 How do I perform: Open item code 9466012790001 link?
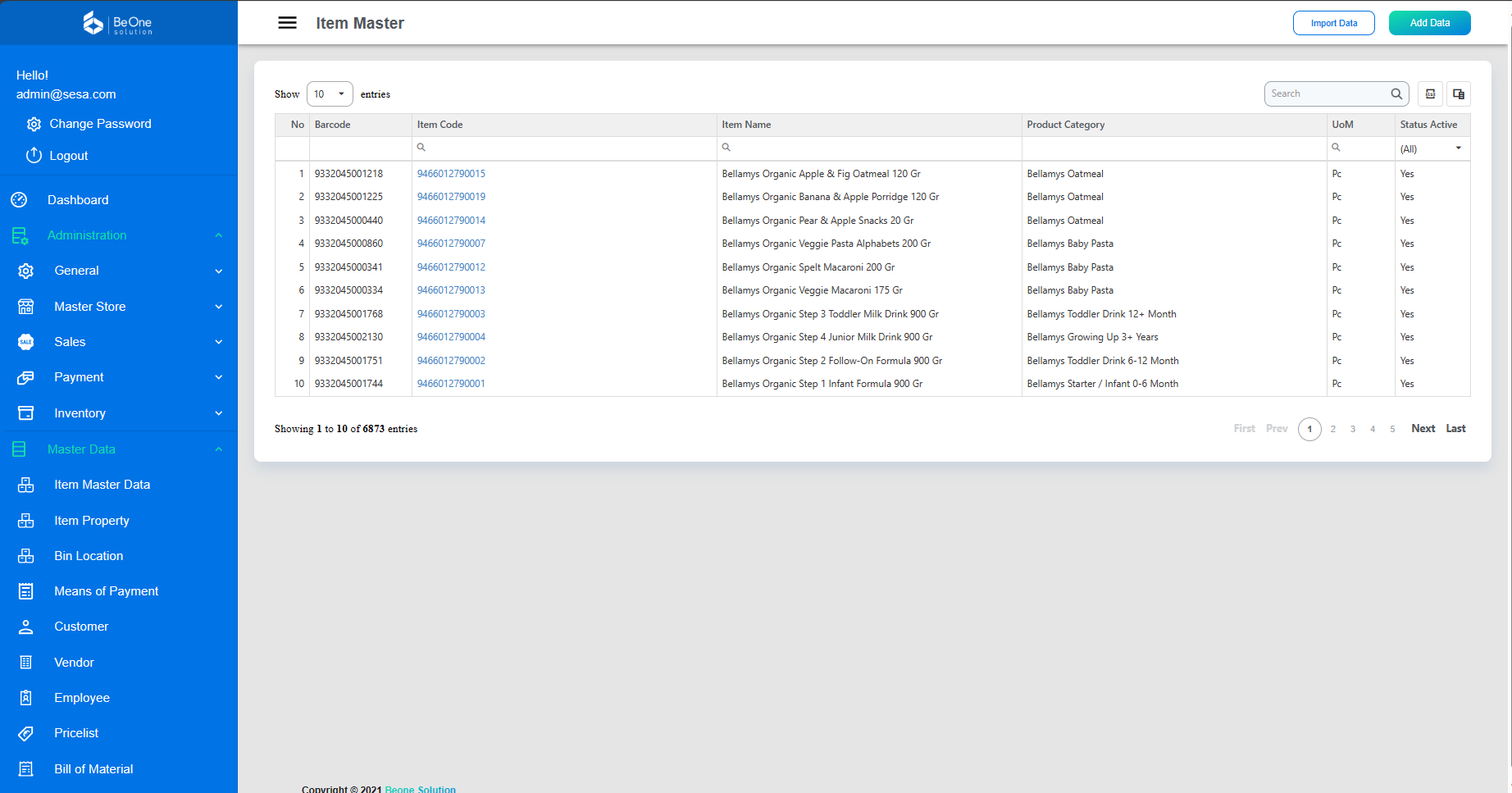click(451, 384)
